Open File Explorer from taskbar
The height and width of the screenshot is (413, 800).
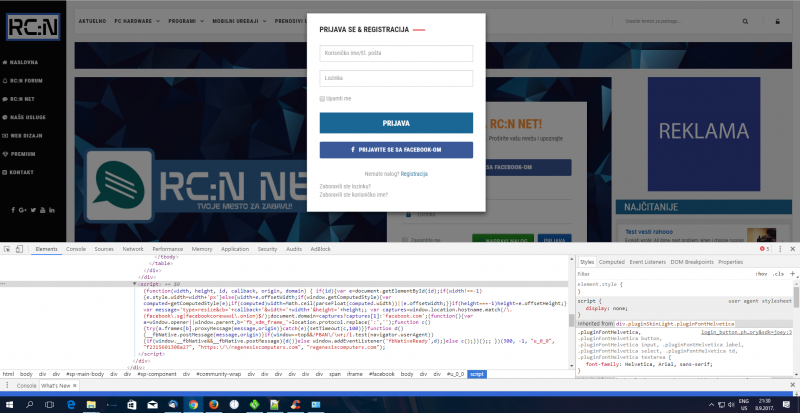[91, 405]
